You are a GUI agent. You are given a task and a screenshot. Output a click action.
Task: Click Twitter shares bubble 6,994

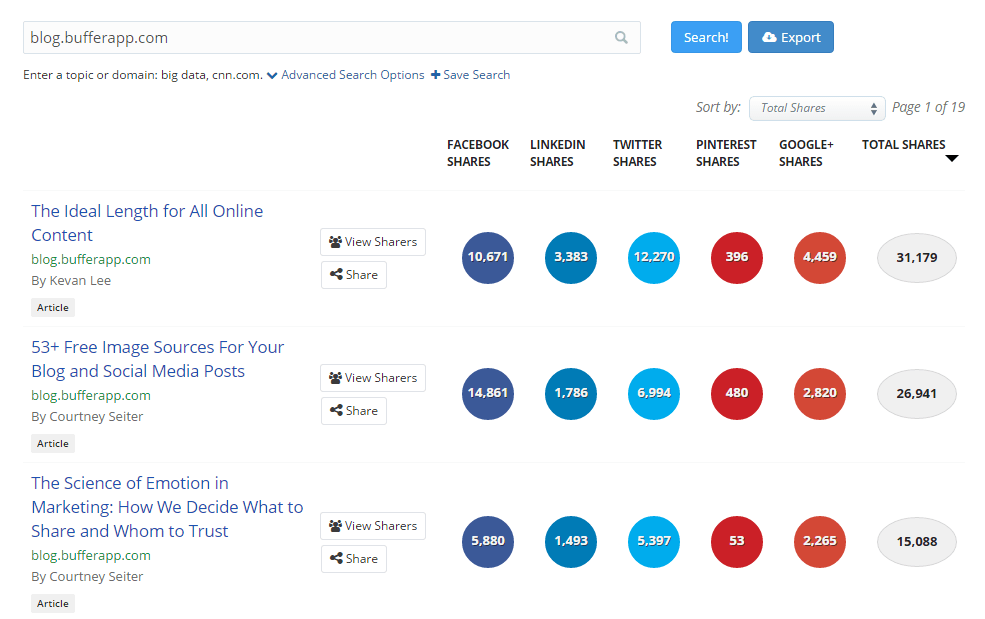point(654,393)
